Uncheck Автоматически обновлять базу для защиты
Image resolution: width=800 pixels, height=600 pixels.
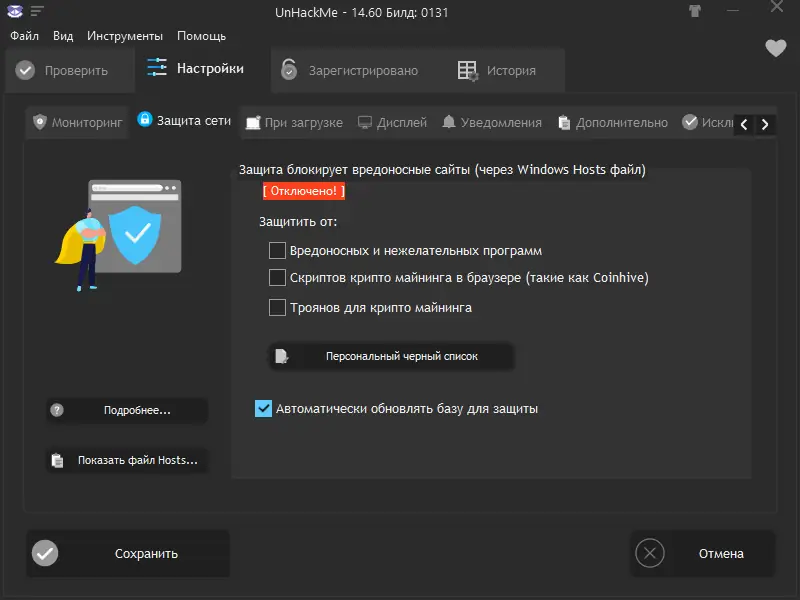coord(263,409)
